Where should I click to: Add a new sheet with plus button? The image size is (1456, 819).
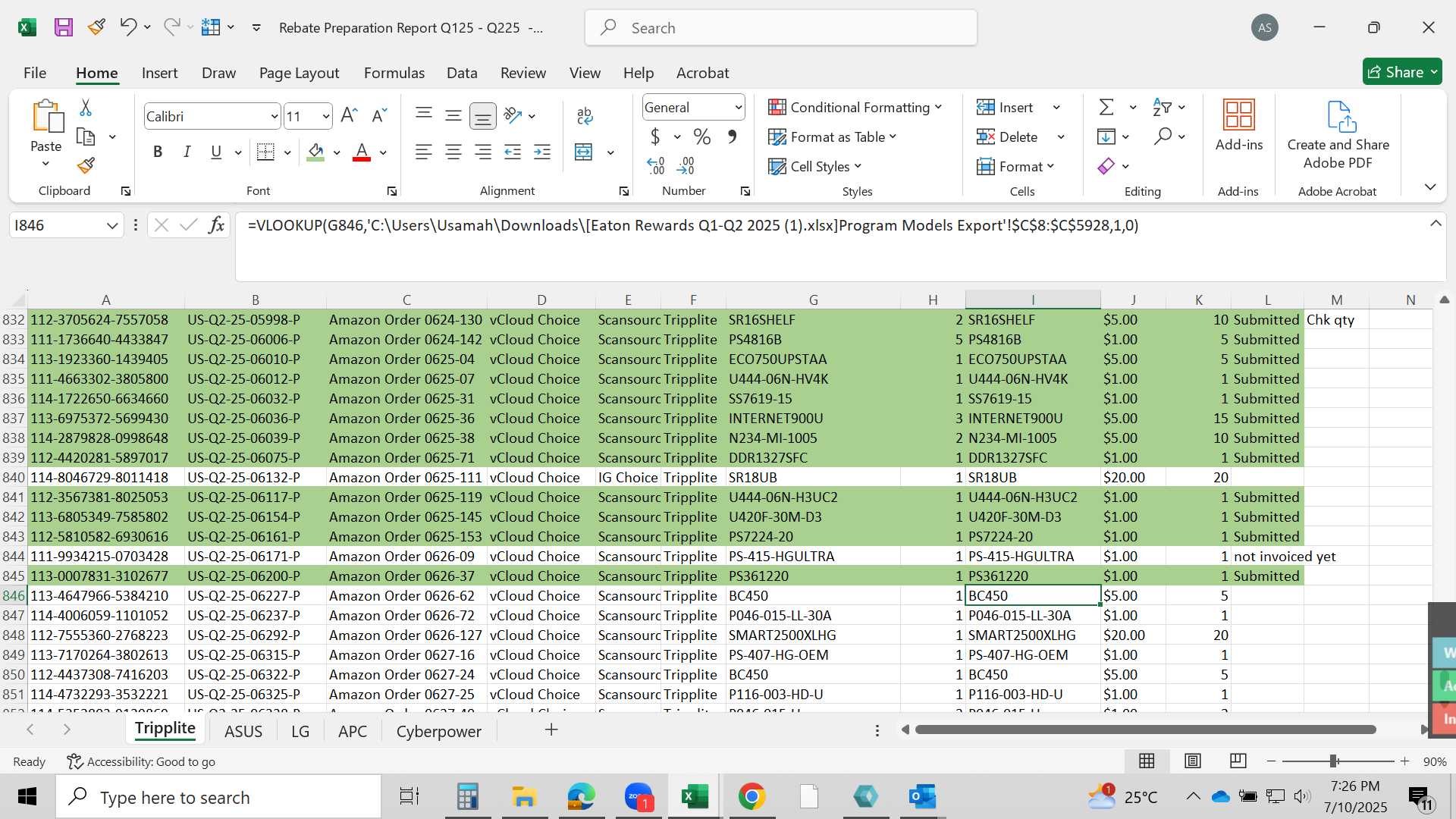tap(551, 730)
